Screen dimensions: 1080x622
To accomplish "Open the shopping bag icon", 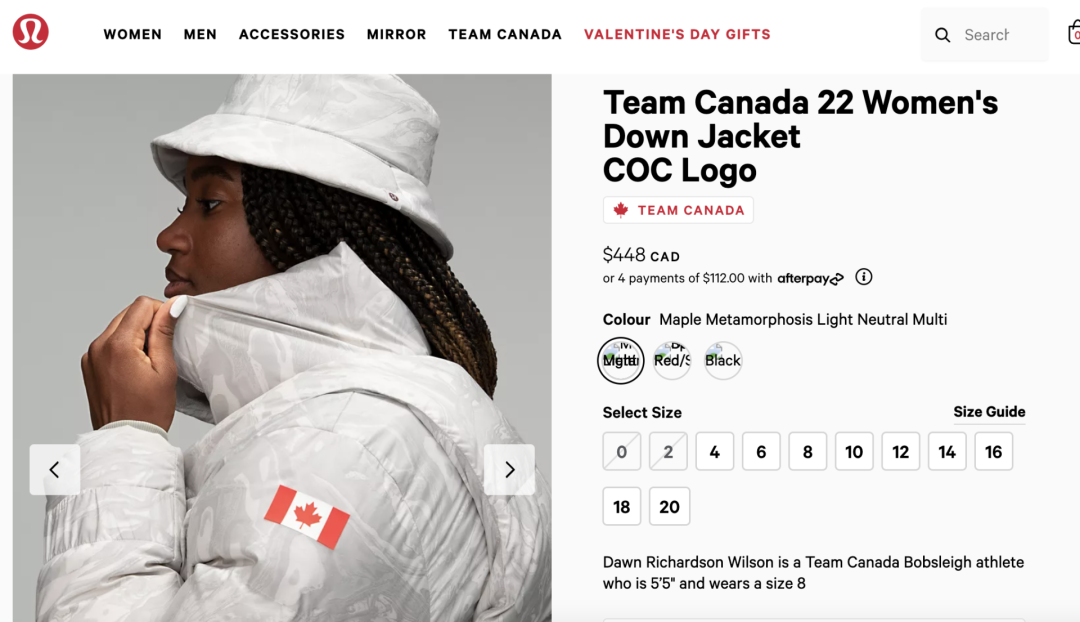I will pos(1074,34).
